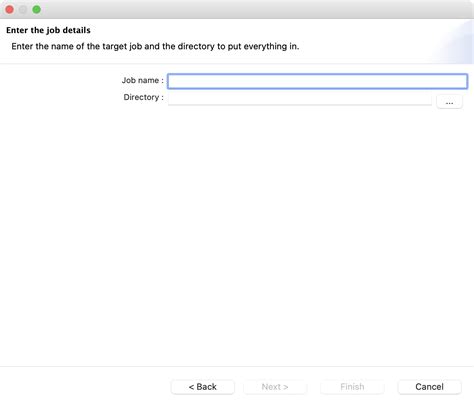Click the "Directory :" label
Screen dimensions: 474x408
click(144, 97)
